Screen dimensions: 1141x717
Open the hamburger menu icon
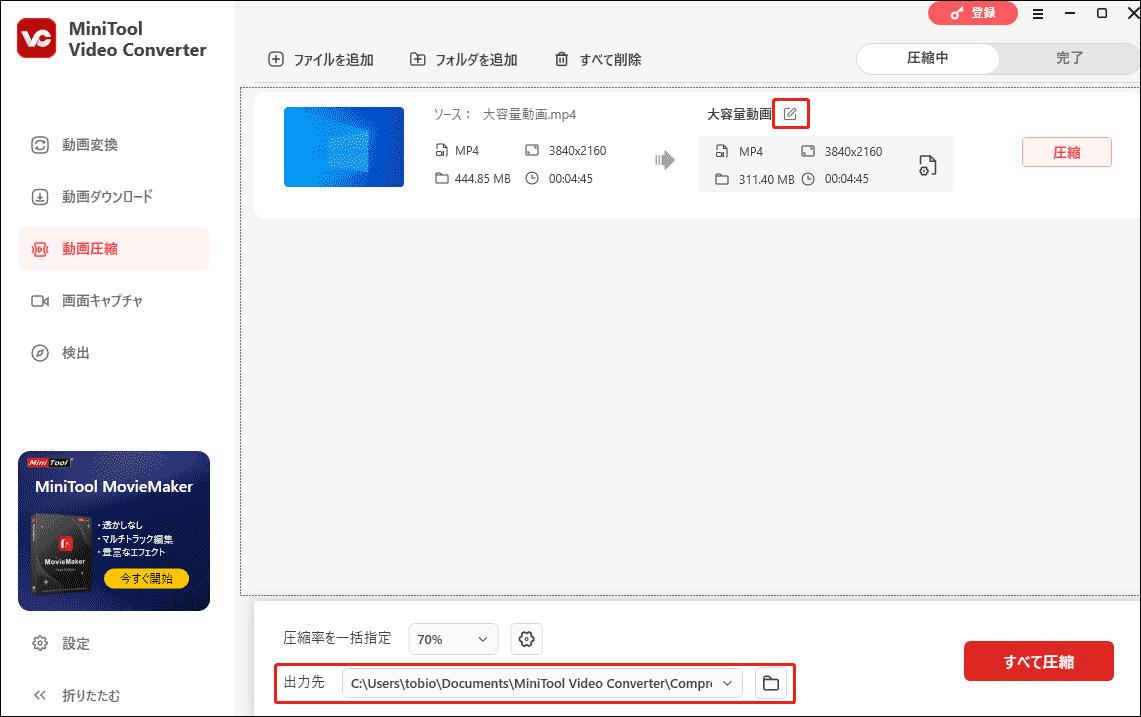coord(1038,14)
